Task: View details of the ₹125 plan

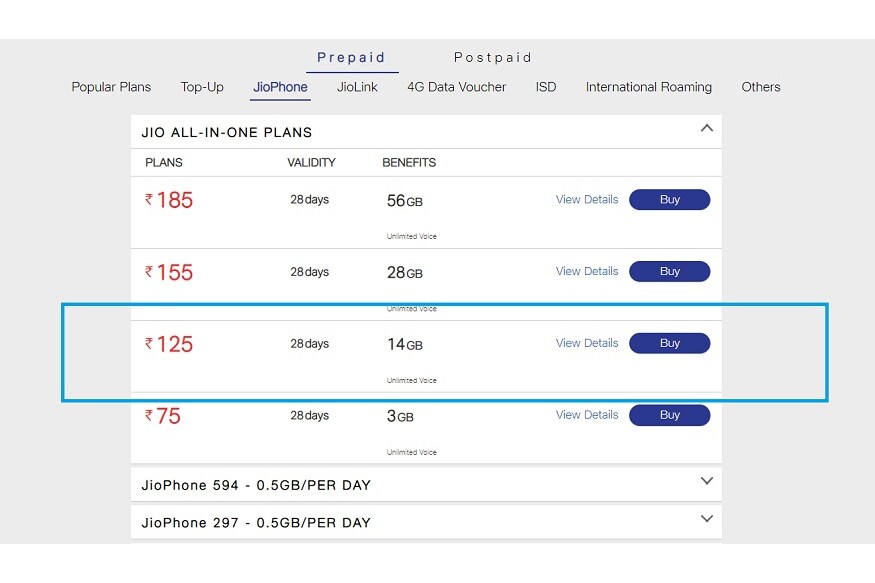Action: [x=587, y=343]
